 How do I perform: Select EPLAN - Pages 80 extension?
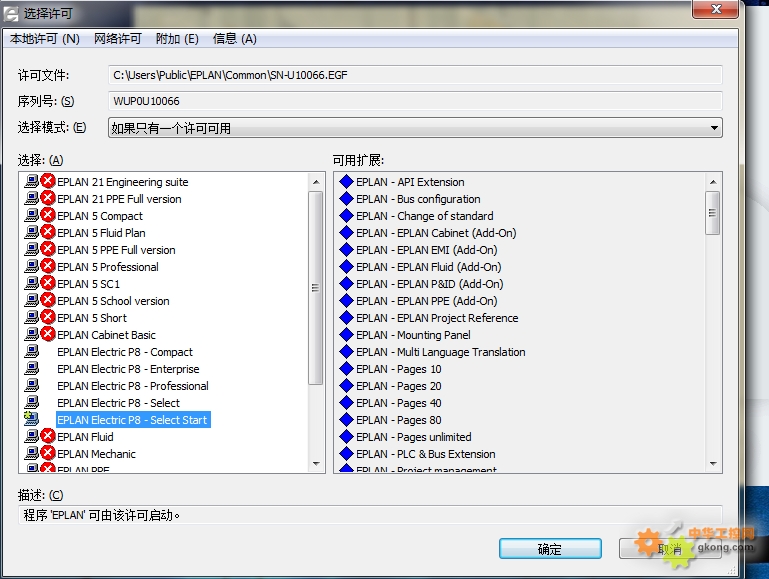398,420
